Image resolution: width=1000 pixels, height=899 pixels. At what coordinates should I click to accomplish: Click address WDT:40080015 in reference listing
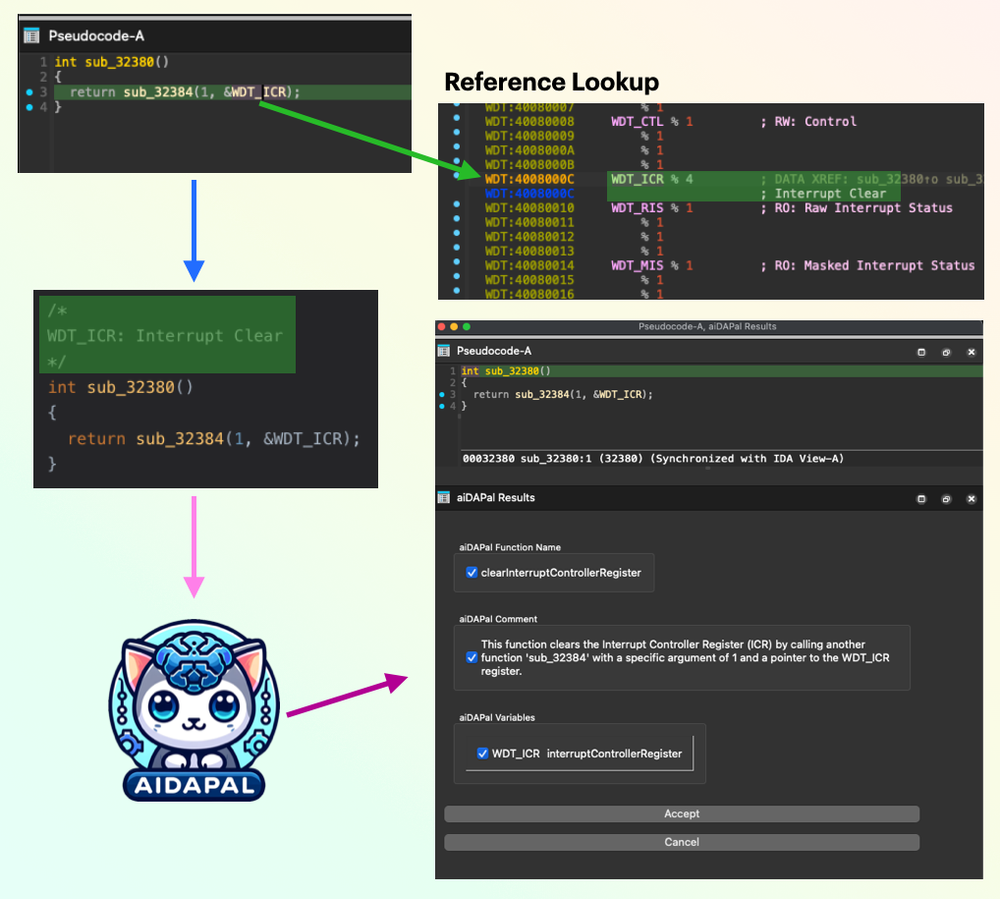pyautogui.click(x=529, y=280)
